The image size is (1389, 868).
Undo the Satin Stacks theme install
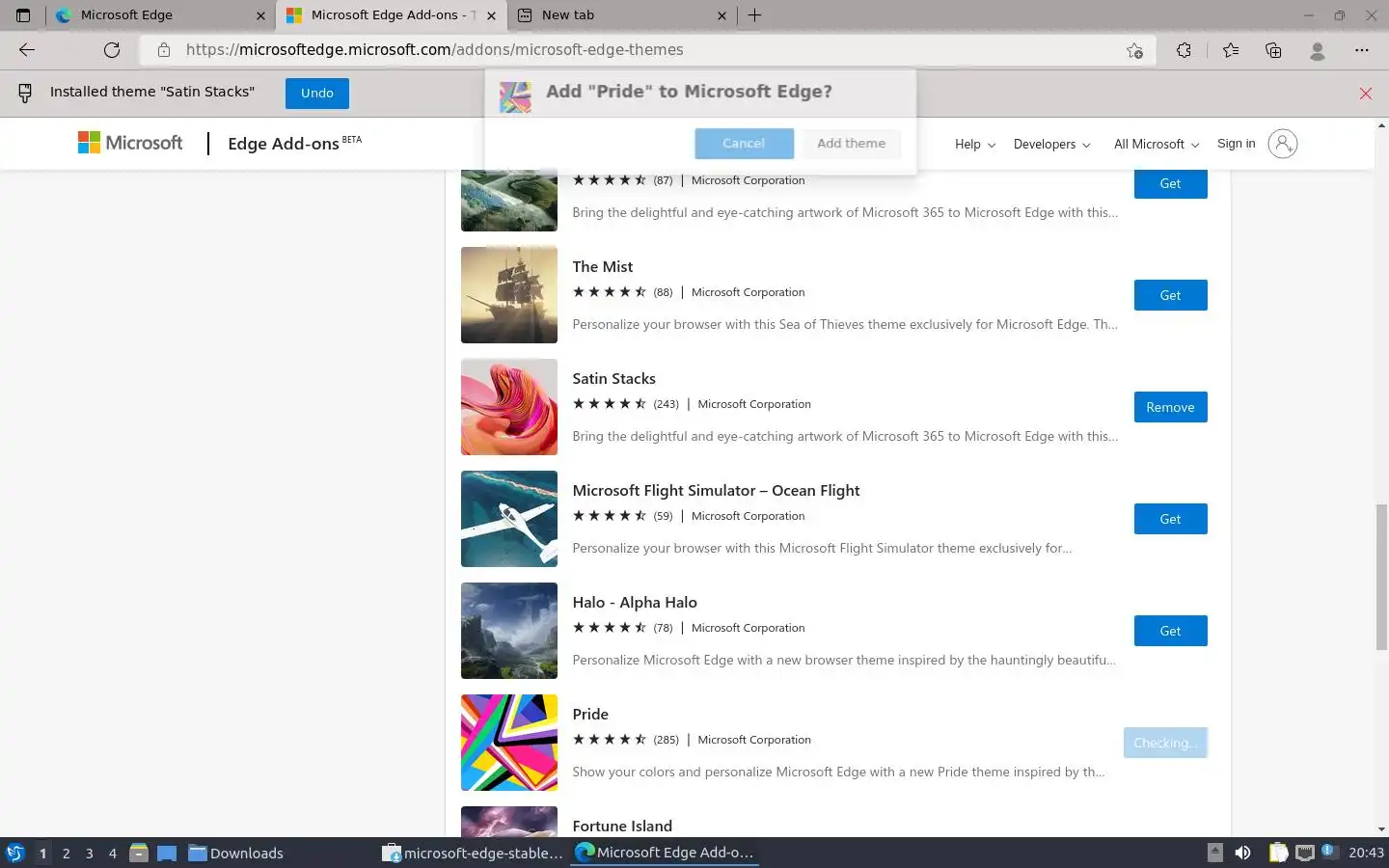[x=316, y=94]
